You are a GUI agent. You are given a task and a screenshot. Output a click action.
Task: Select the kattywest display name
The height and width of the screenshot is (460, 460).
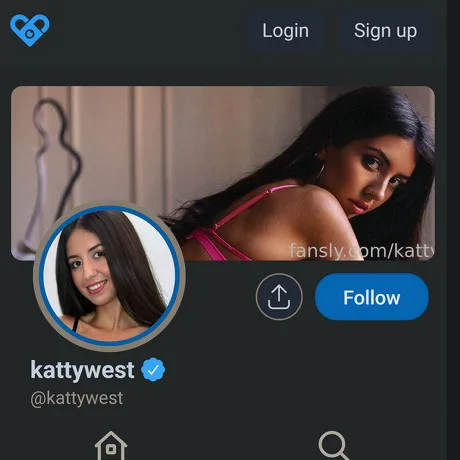82,370
